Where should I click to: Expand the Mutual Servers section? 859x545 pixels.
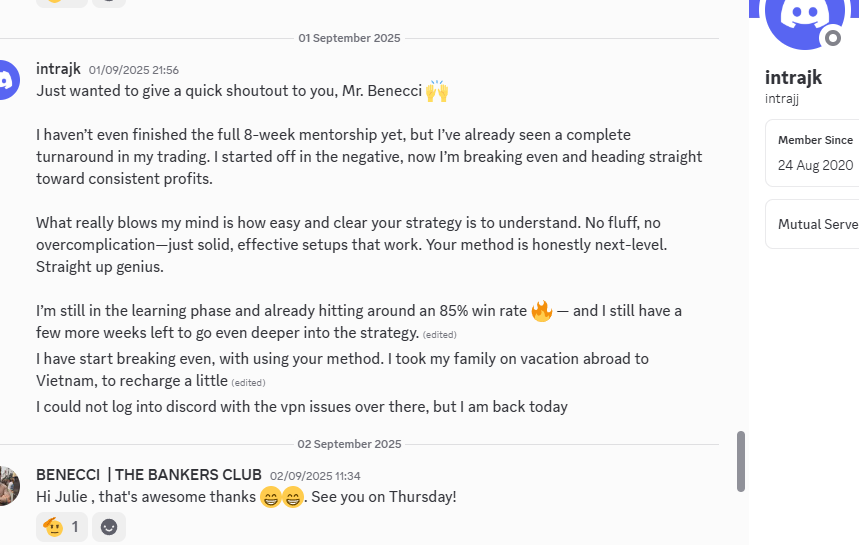click(x=812, y=224)
